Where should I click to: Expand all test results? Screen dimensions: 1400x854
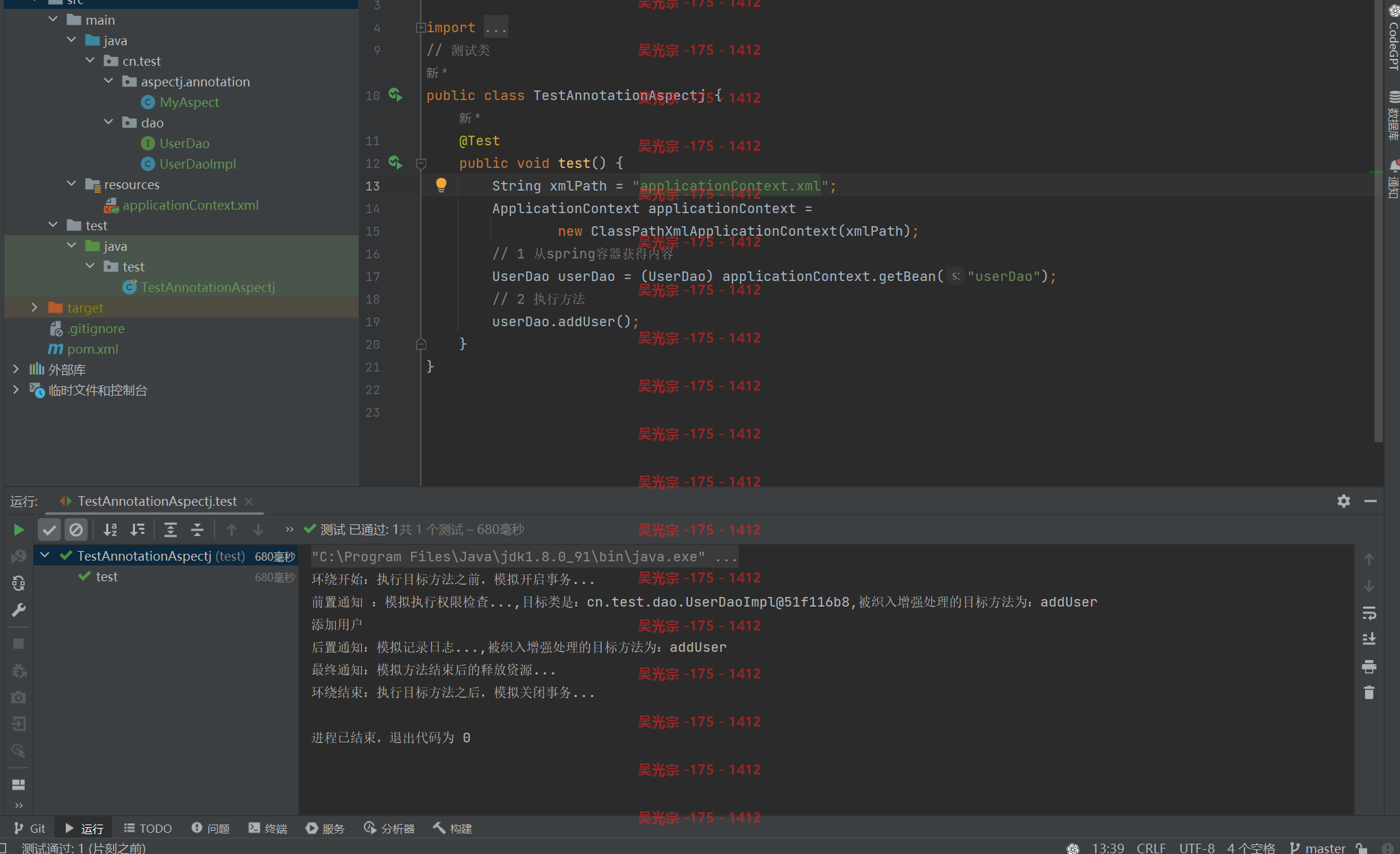coord(170,529)
